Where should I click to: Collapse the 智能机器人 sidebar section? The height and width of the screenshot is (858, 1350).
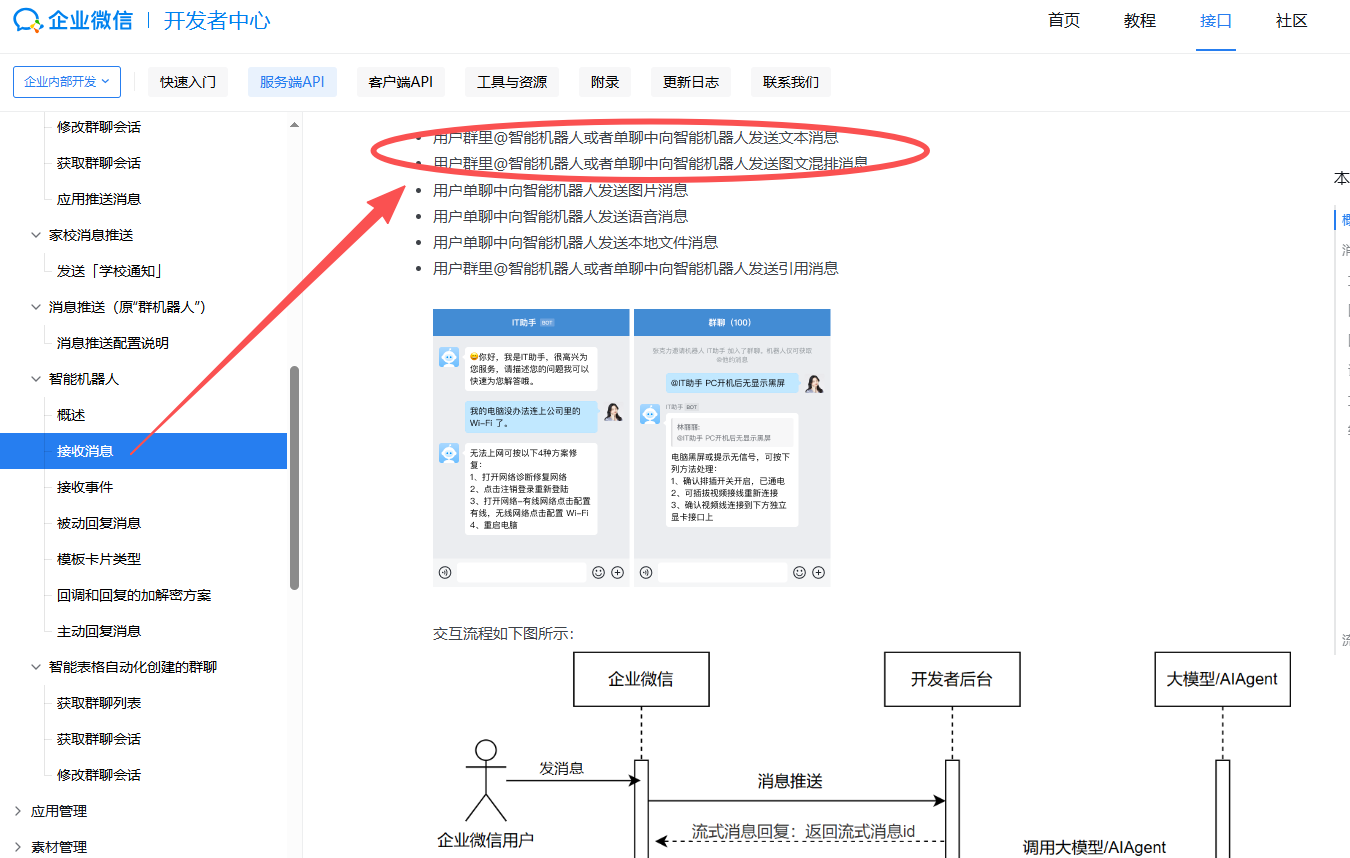coord(35,378)
